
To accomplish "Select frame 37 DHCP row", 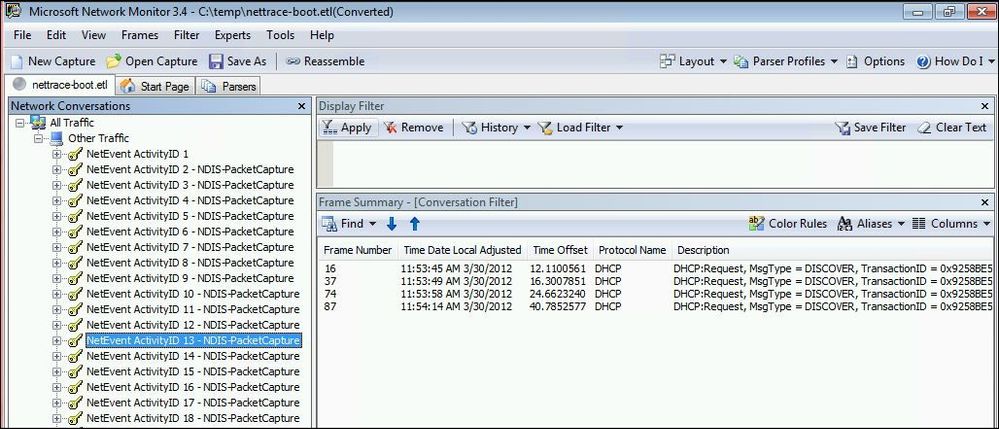I will [x=656, y=281].
